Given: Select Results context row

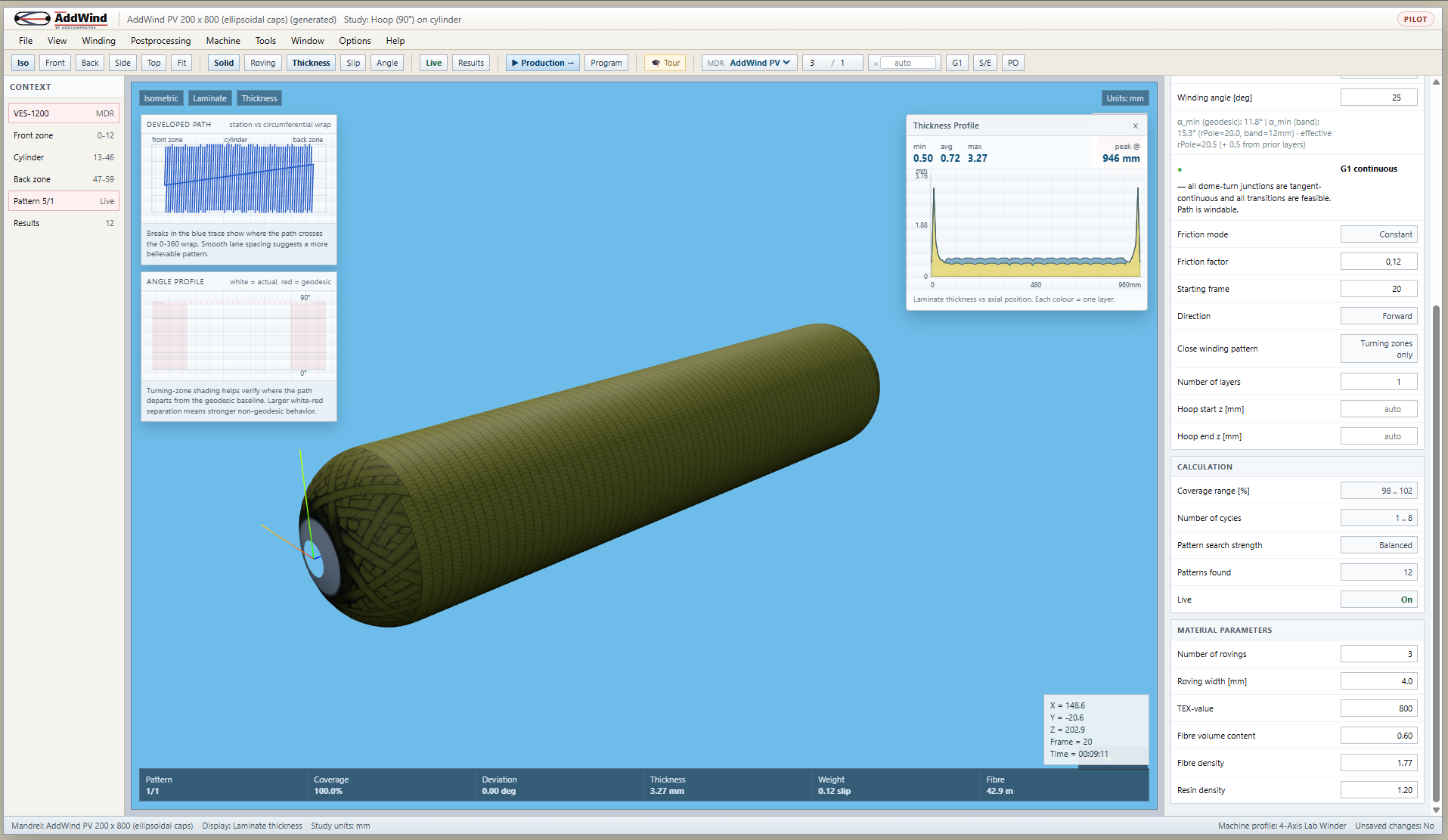Looking at the screenshot, I should click(x=64, y=223).
